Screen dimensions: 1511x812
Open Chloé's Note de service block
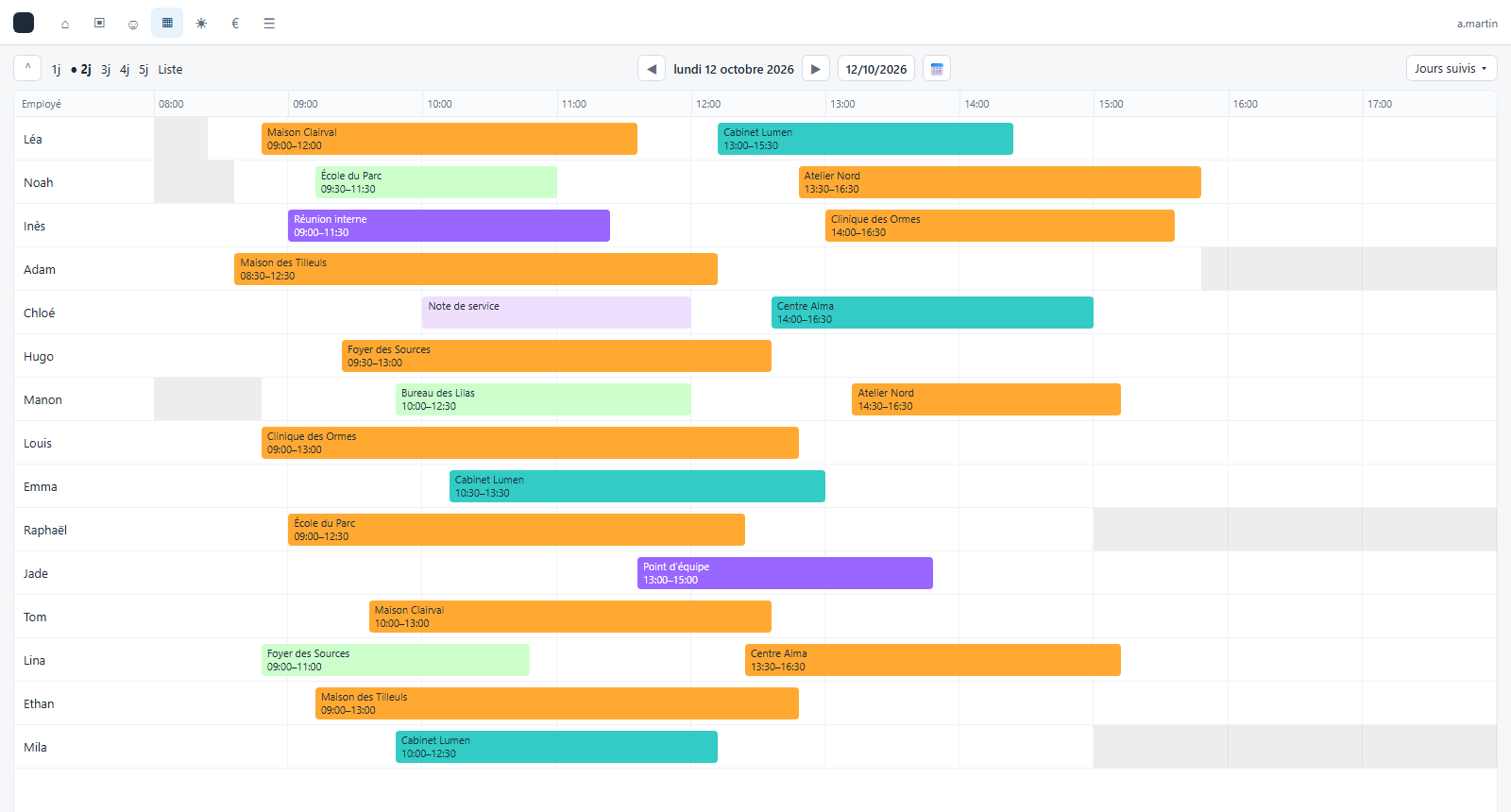pos(556,313)
